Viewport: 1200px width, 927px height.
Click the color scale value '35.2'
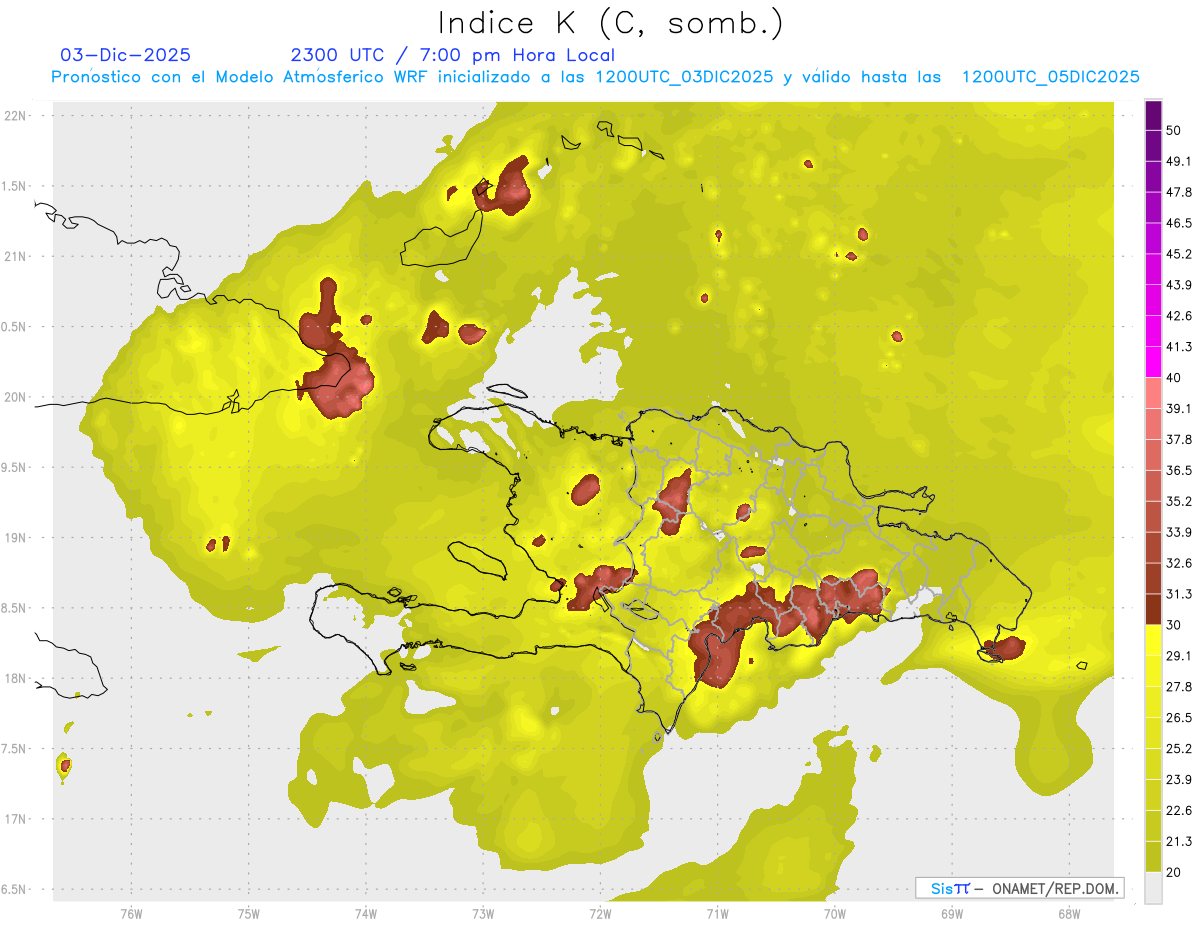pos(1179,501)
